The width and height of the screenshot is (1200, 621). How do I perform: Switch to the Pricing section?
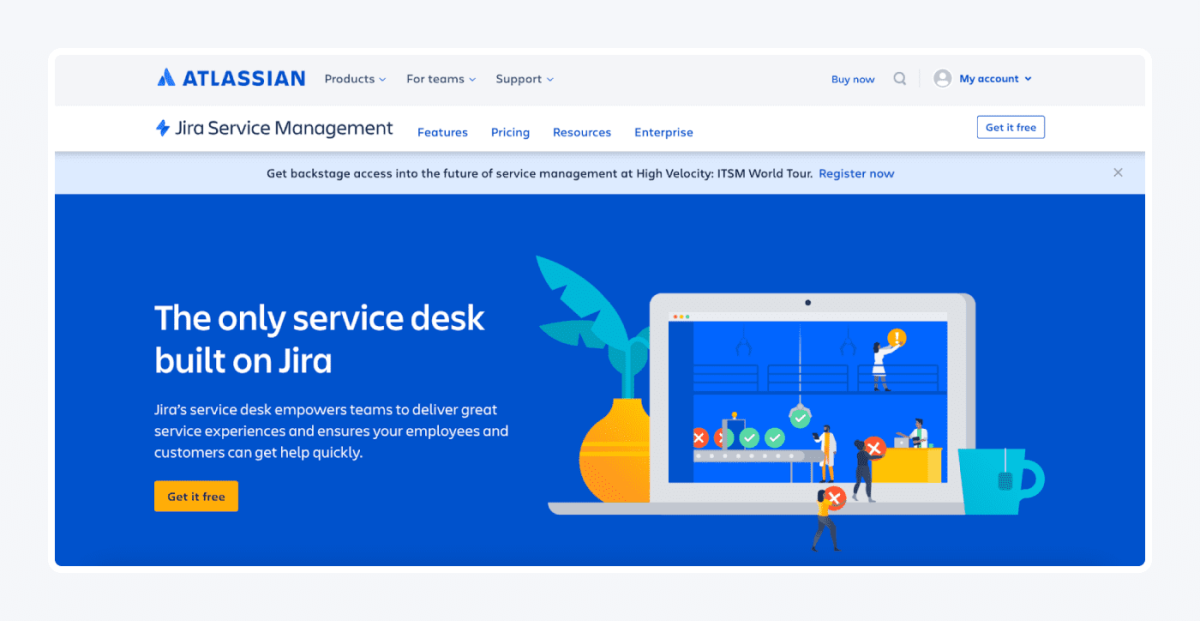click(510, 132)
